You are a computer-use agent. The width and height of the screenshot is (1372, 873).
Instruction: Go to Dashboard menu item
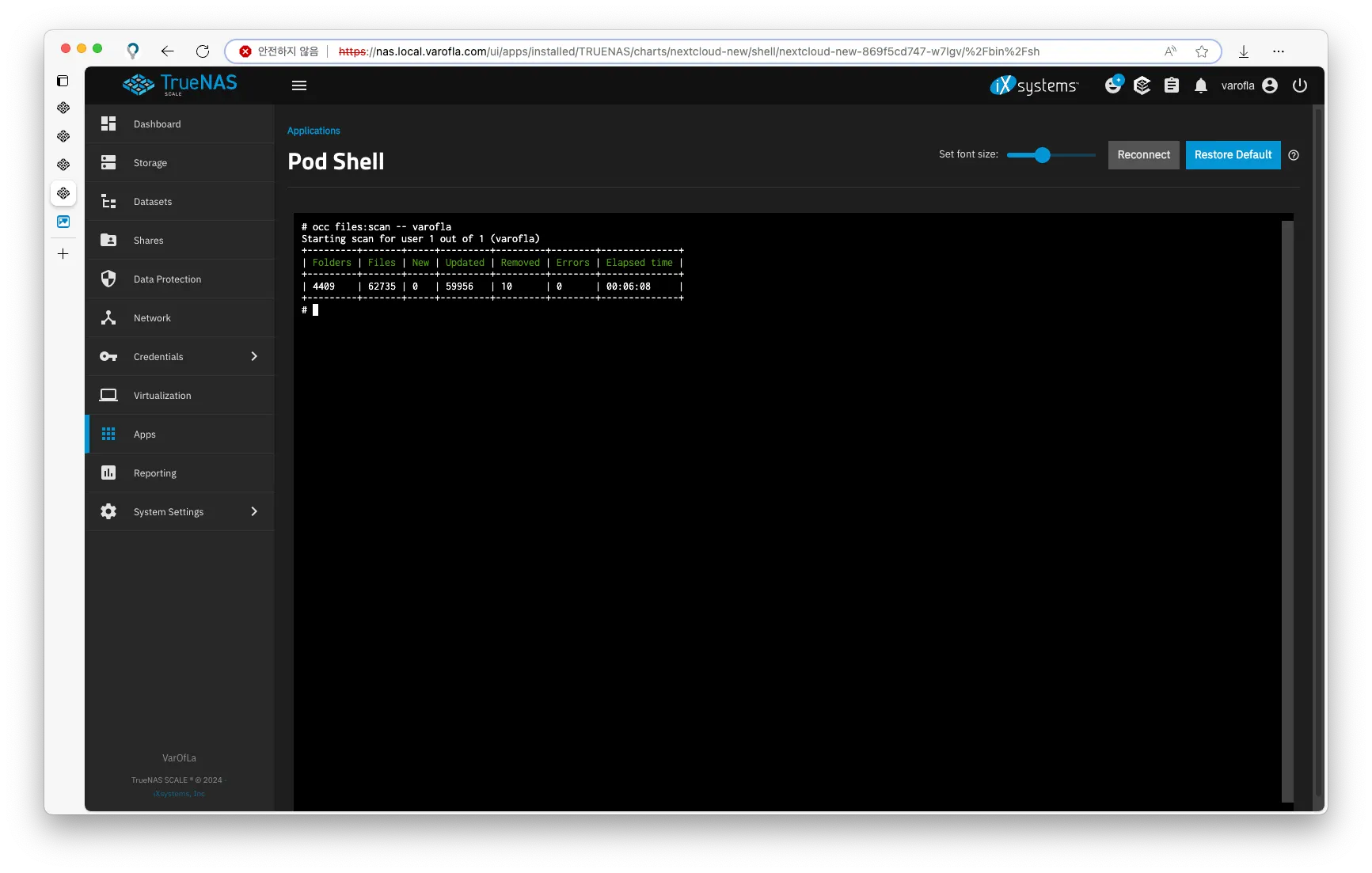coord(181,124)
